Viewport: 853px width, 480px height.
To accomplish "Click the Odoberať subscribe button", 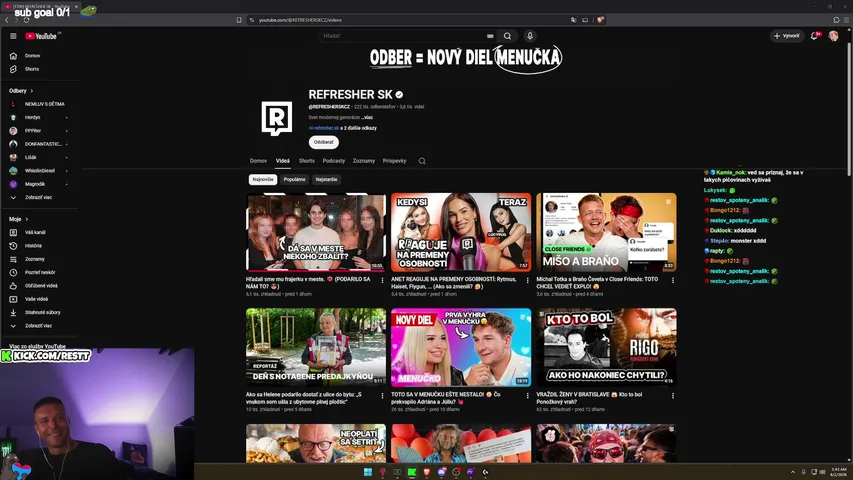I will [324, 142].
